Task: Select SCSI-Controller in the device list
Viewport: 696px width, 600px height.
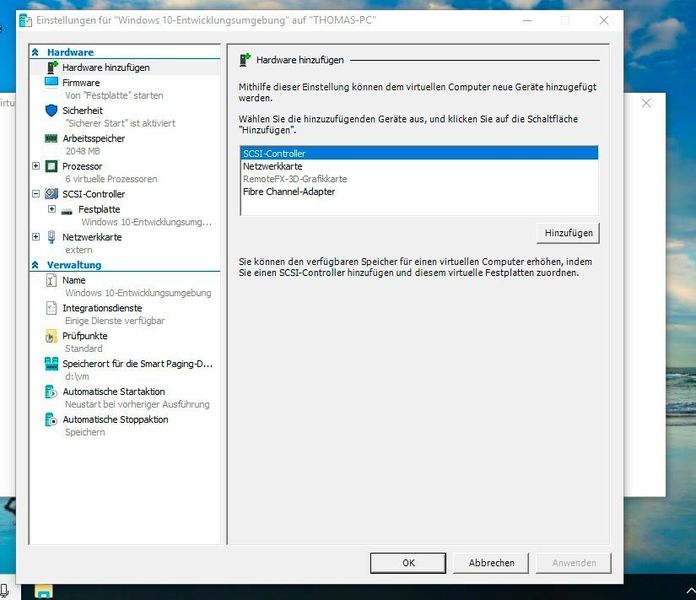Action: [x=419, y=154]
